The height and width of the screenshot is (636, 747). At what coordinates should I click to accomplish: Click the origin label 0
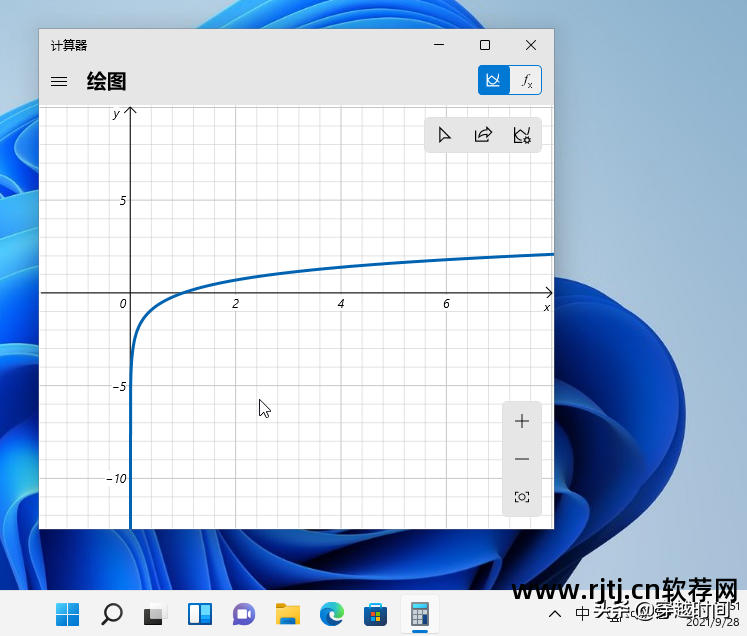click(123, 304)
